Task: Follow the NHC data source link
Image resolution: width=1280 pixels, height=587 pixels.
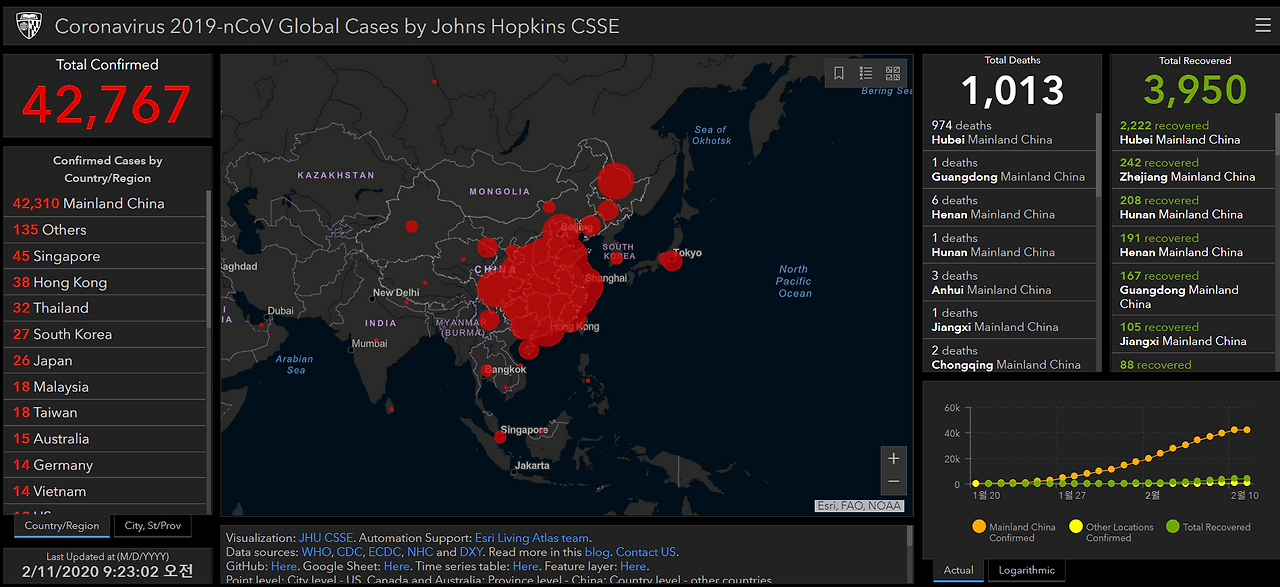Action: pyautogui.click(x=420, y=552)
